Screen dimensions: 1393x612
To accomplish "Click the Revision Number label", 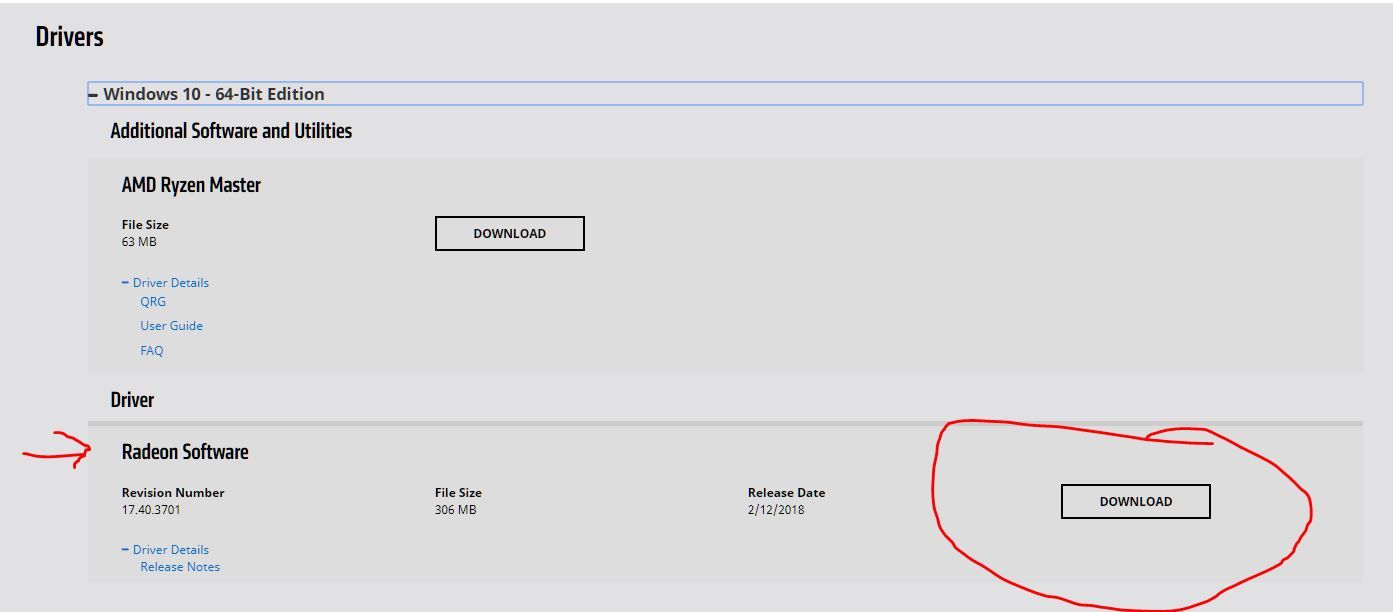I will tap(173, 492).
